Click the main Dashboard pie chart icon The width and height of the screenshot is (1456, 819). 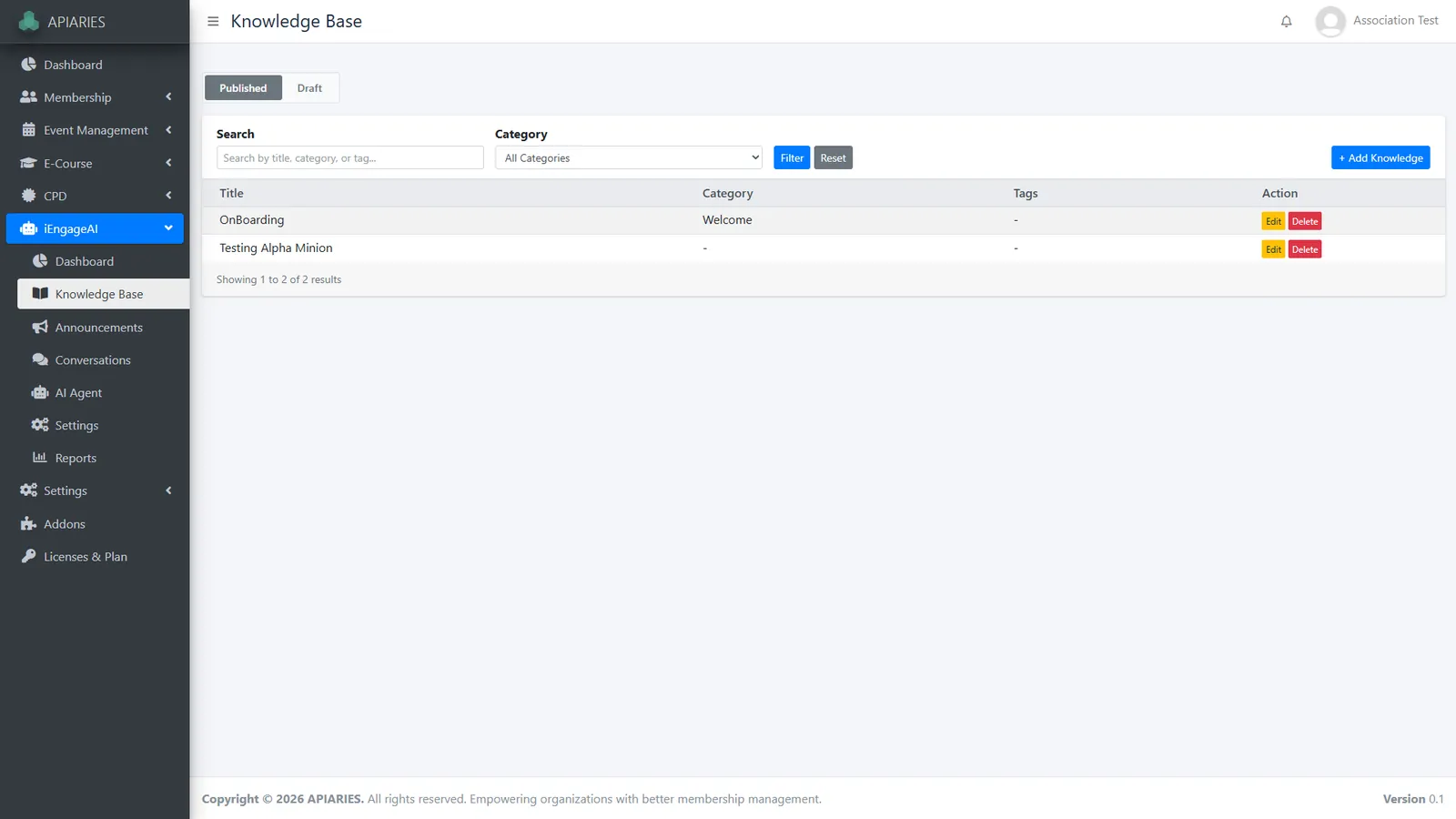click(x=28, y=65)
